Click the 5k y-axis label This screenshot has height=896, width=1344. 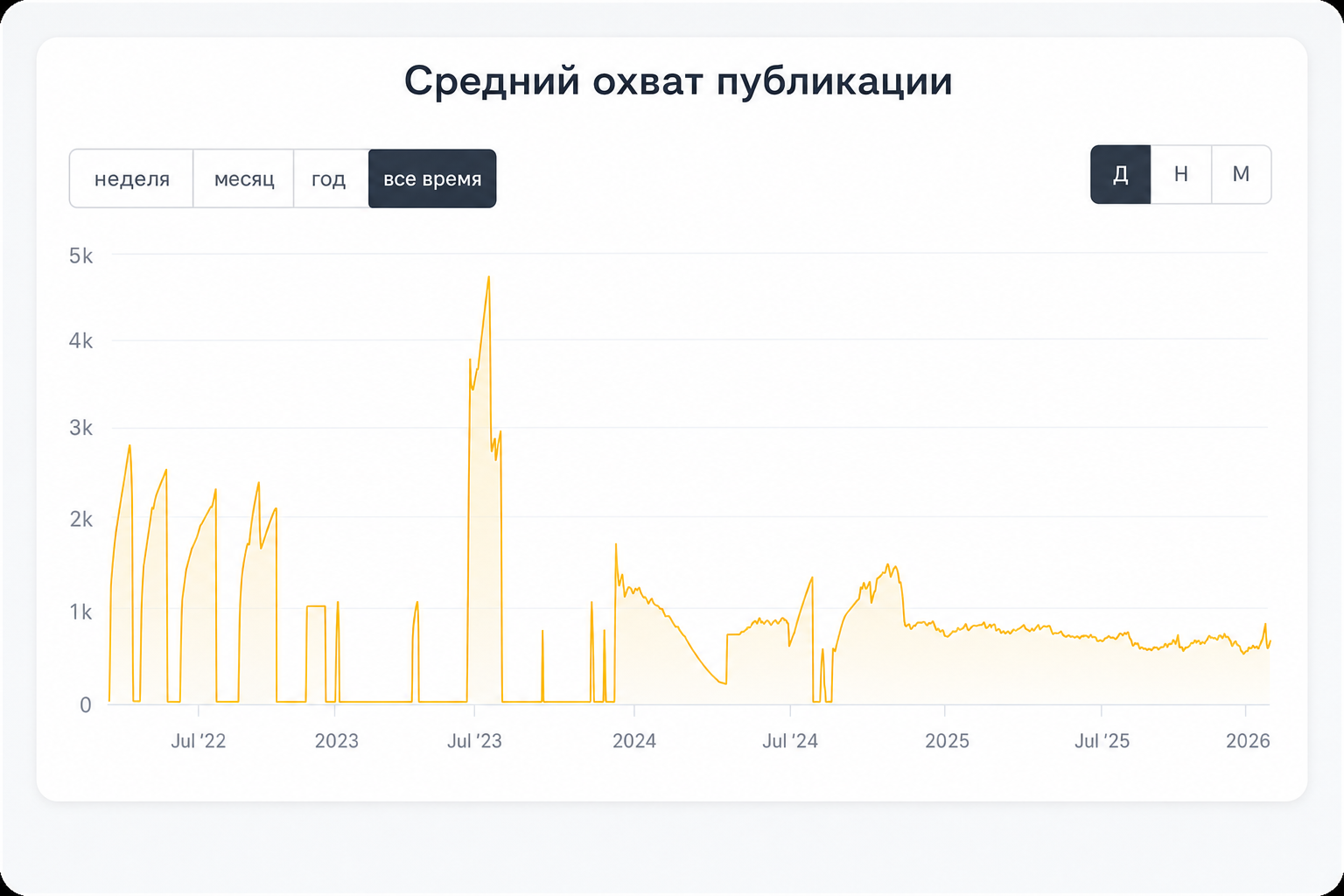click(81, 255)
